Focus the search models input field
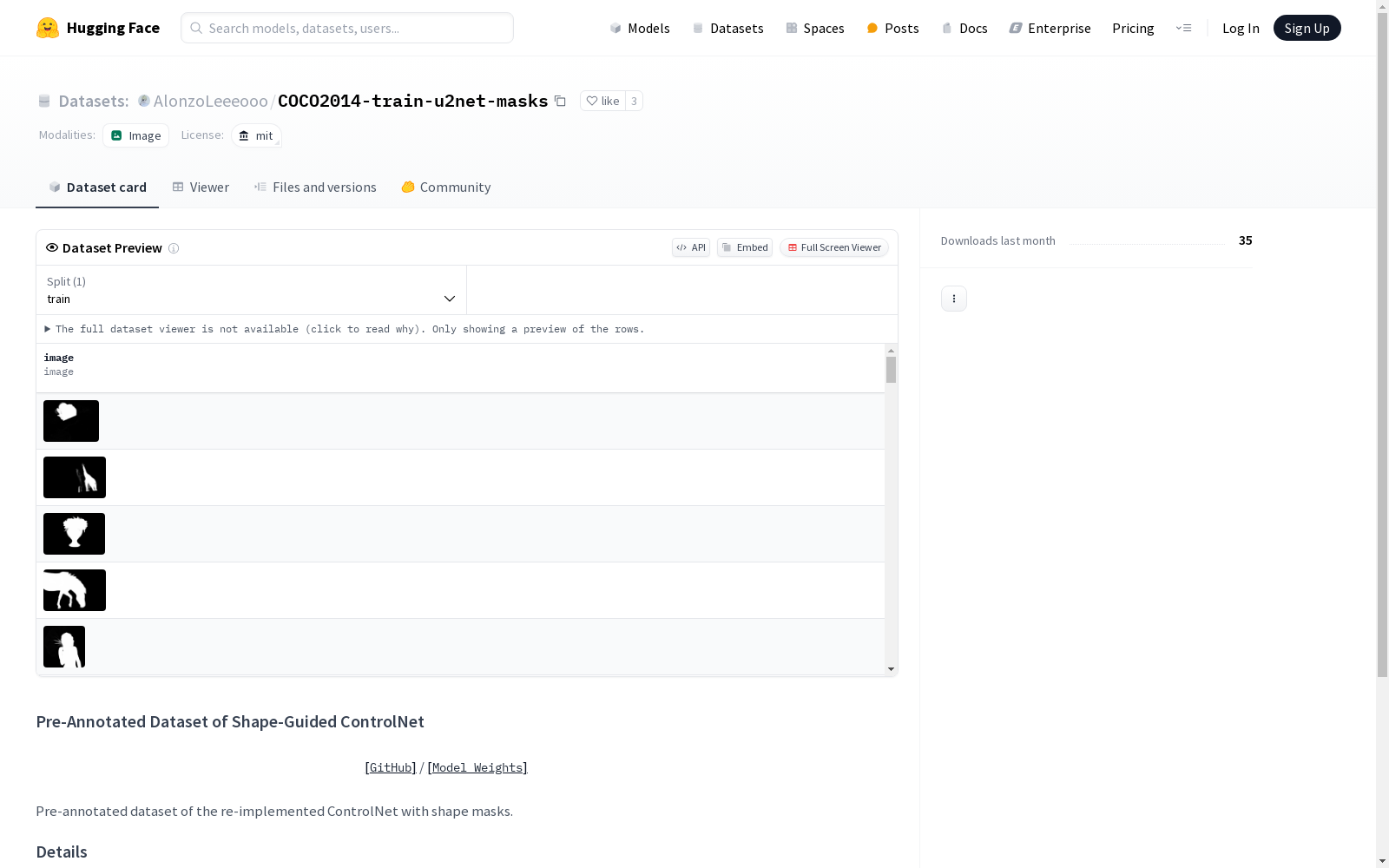 pyautogui.click(x=347, y=28)
